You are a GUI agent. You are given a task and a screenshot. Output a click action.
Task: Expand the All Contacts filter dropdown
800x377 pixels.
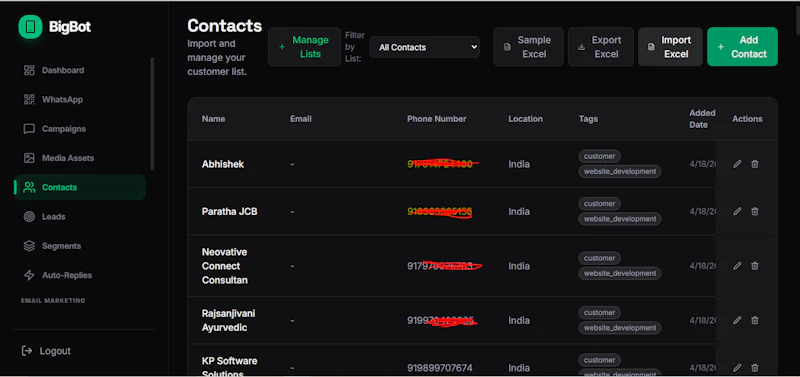(x=424, y=47)
